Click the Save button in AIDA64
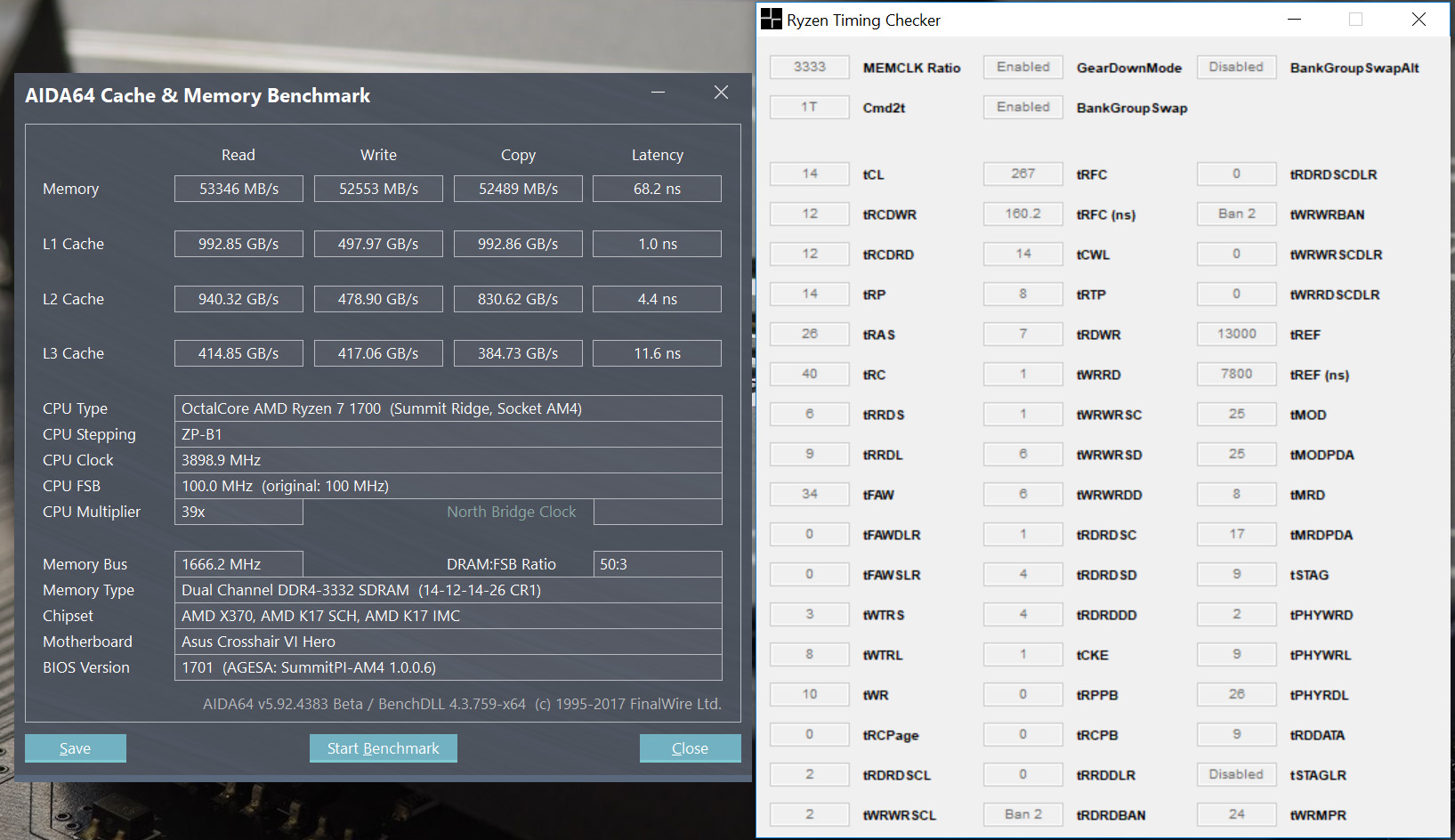Screen dimensions: 1455x840 76,748
